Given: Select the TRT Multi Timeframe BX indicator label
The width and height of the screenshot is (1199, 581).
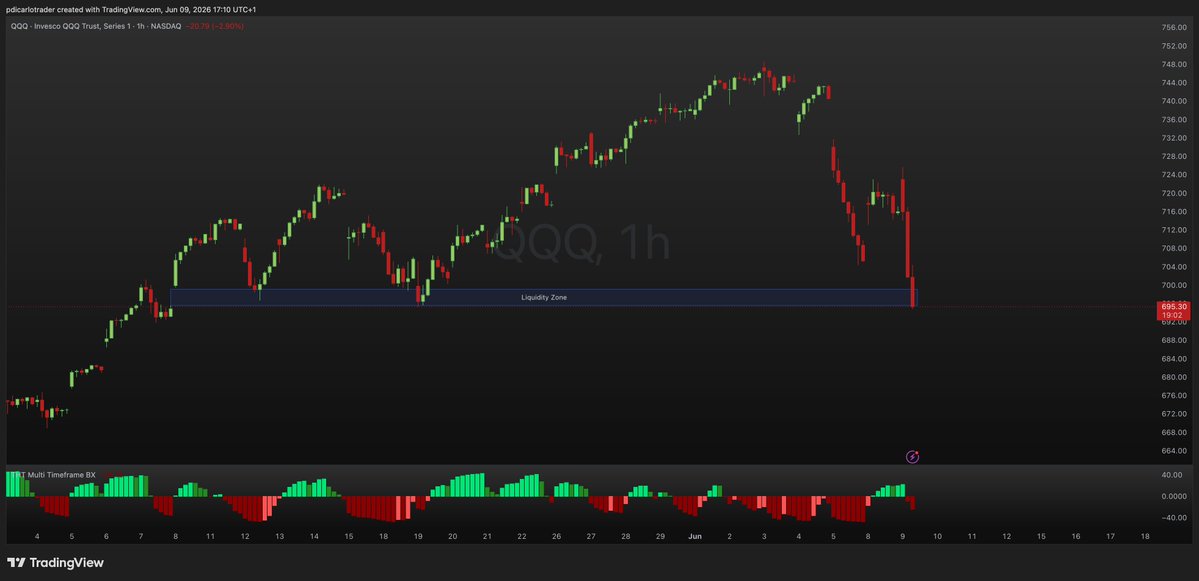Looking at the screenshot, I should [53, 475].
